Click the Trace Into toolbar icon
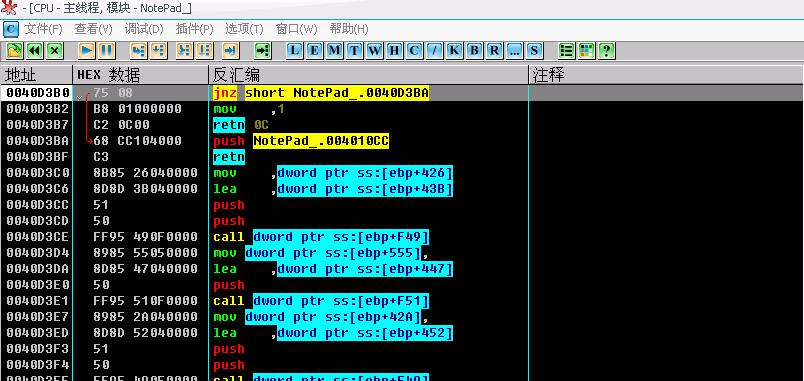Viewport: 804px width, 381px height. click(x=185, y=50)
